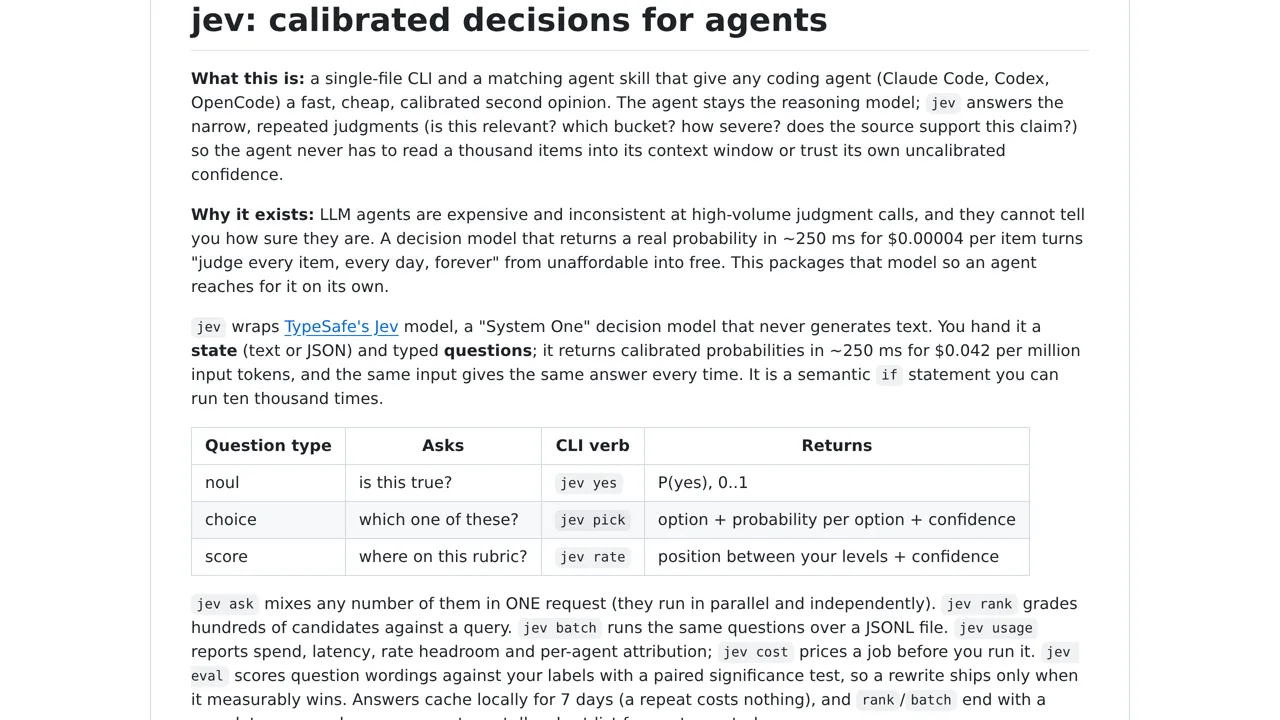Click the "jev rank" inline code
The width and height of the screenshot is (1280, 720).
click(x=980, y=604)
